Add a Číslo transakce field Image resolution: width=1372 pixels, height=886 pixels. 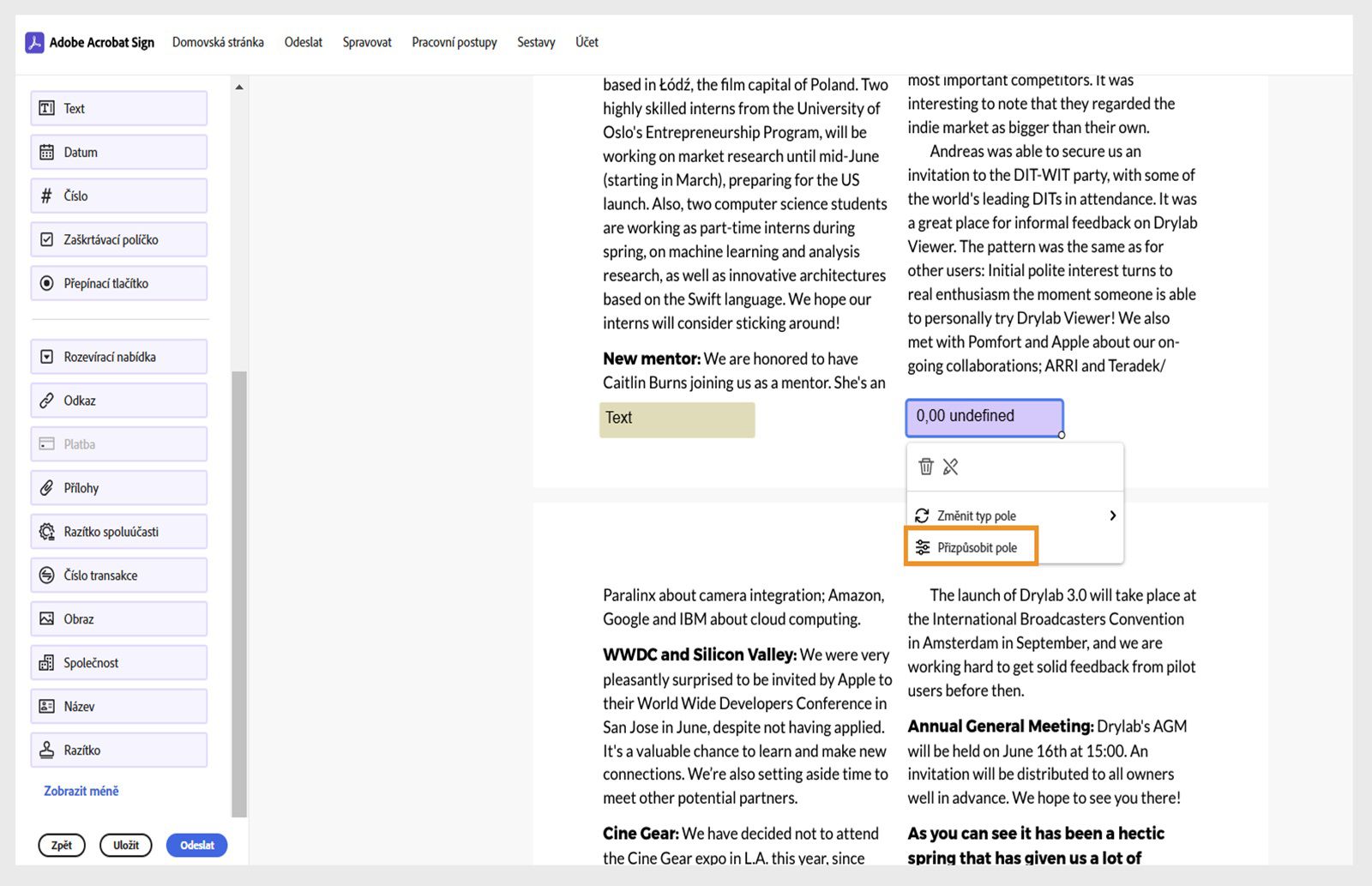119,576
